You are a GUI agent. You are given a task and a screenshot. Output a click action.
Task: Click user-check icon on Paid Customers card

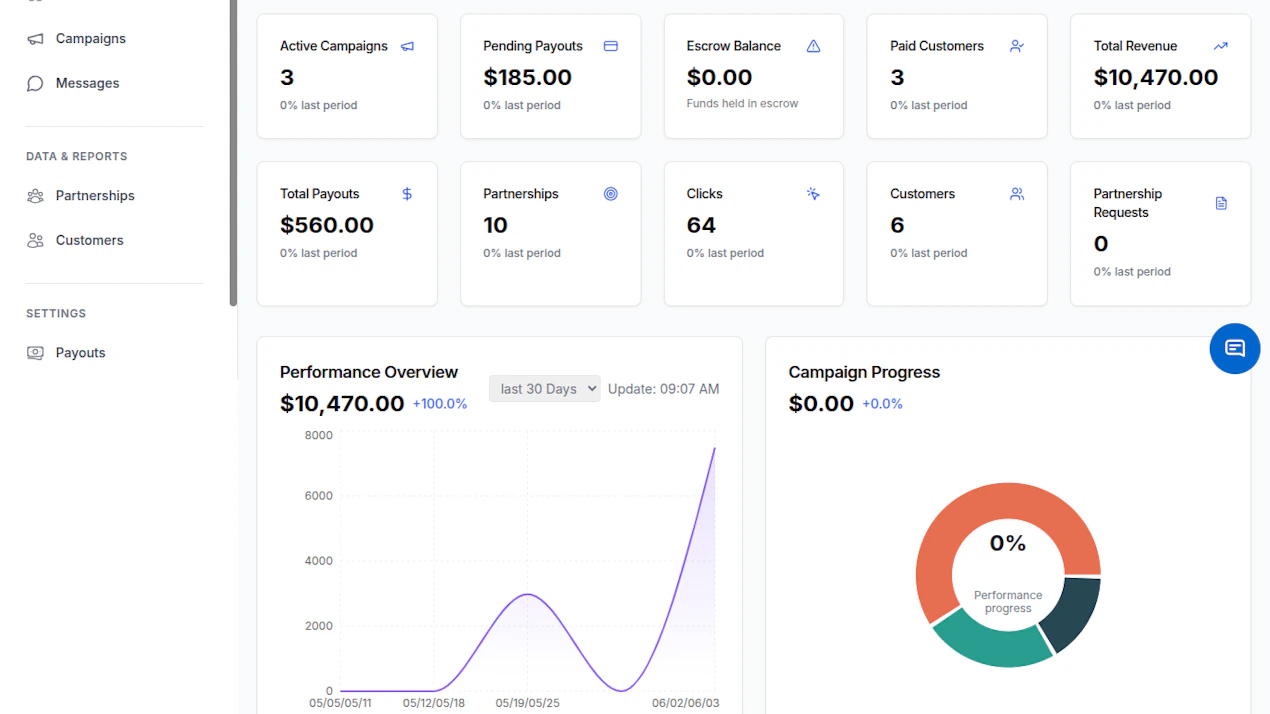pyautogui.click(x=1017, y=46)
